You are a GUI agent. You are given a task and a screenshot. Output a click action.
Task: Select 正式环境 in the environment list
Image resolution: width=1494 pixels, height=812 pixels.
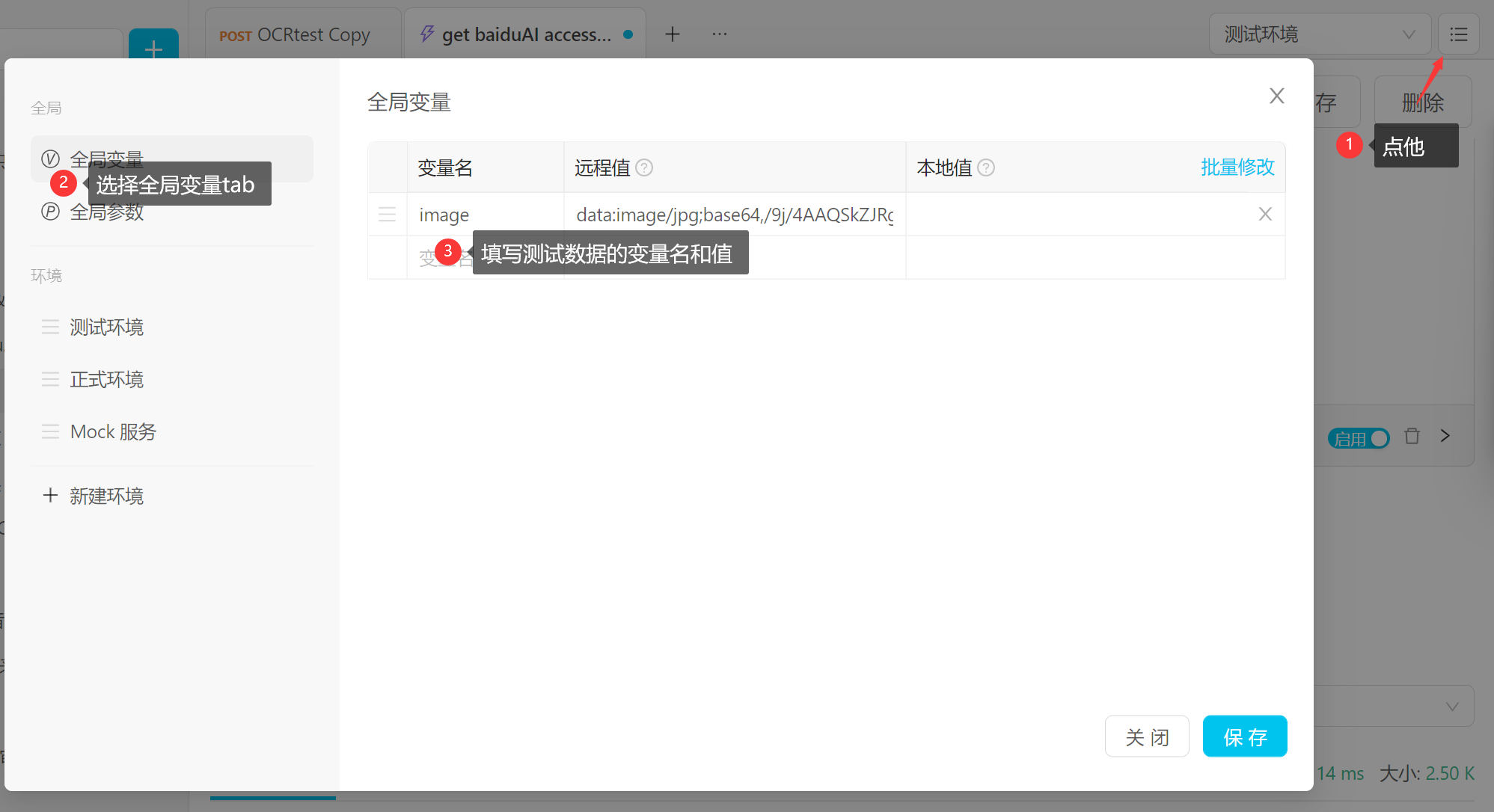coord(106,379)
